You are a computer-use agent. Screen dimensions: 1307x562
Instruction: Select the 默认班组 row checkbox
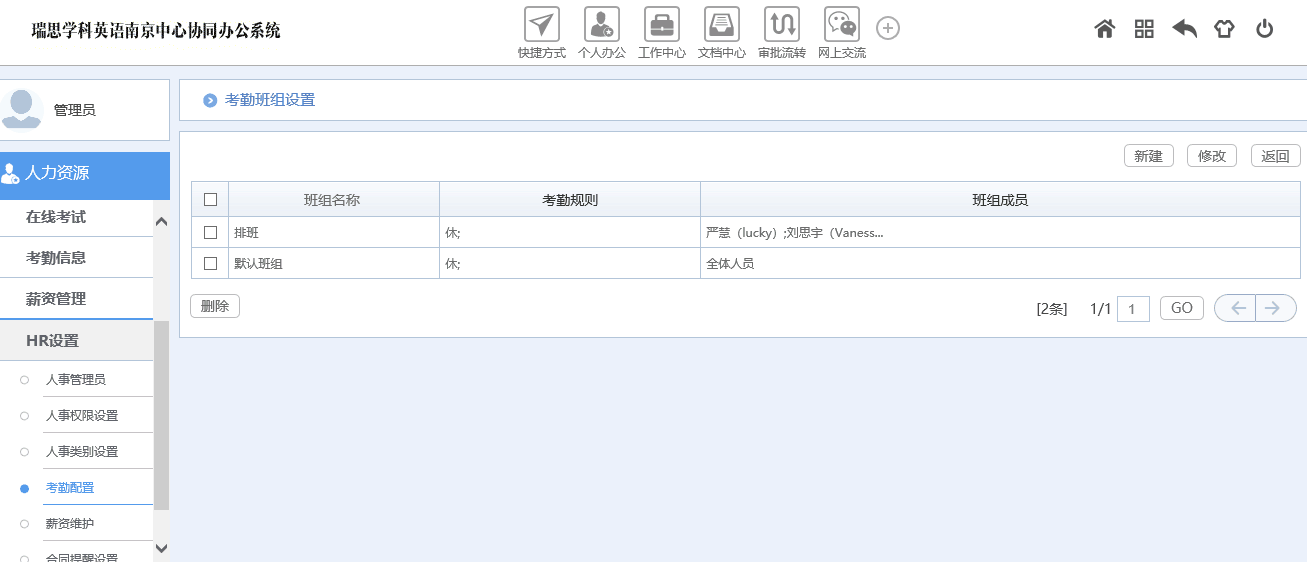point(210,264)
